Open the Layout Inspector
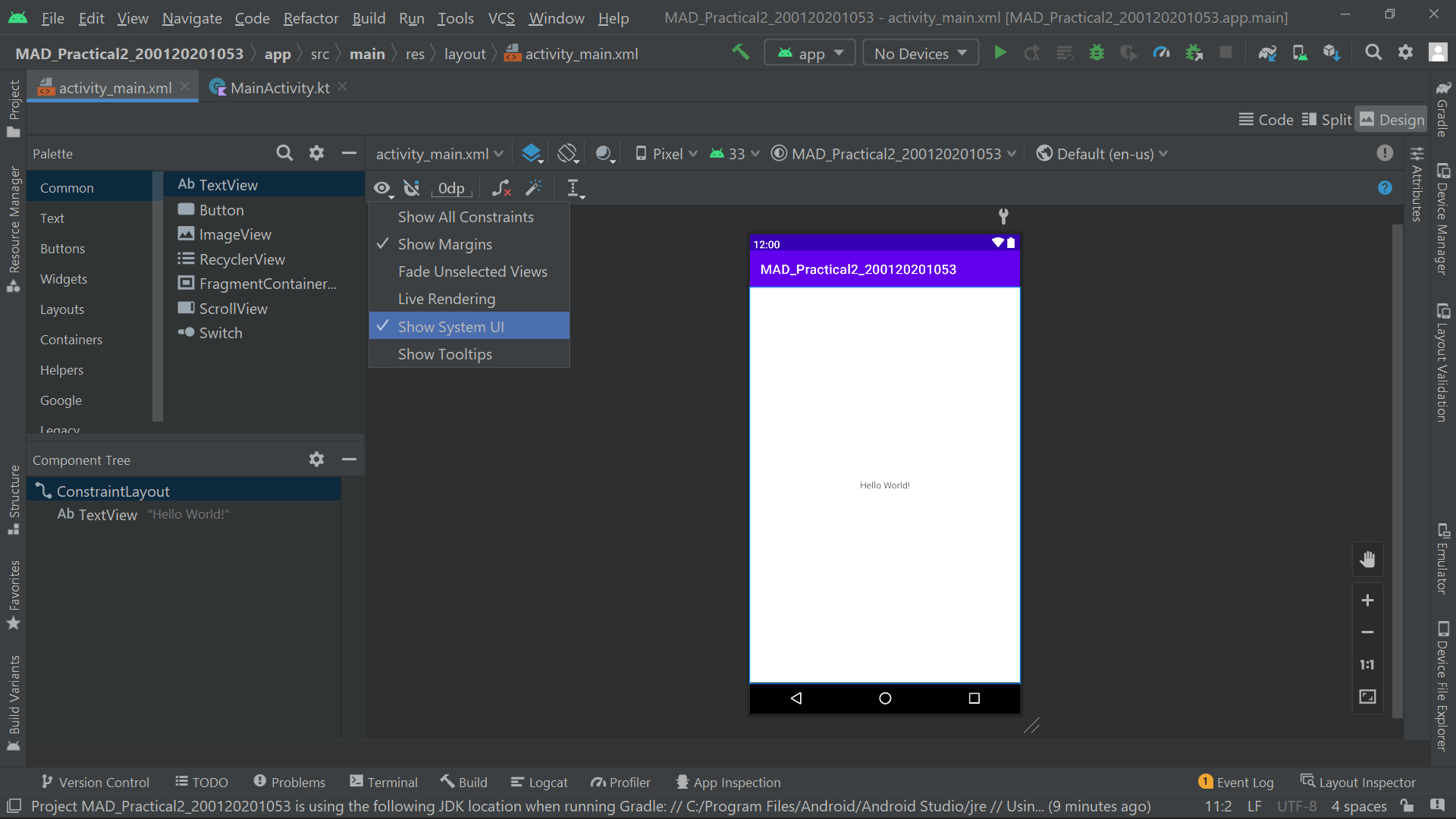Image resolution: width=1456 pixels, height=819 pixels. tap(1358, 782)
